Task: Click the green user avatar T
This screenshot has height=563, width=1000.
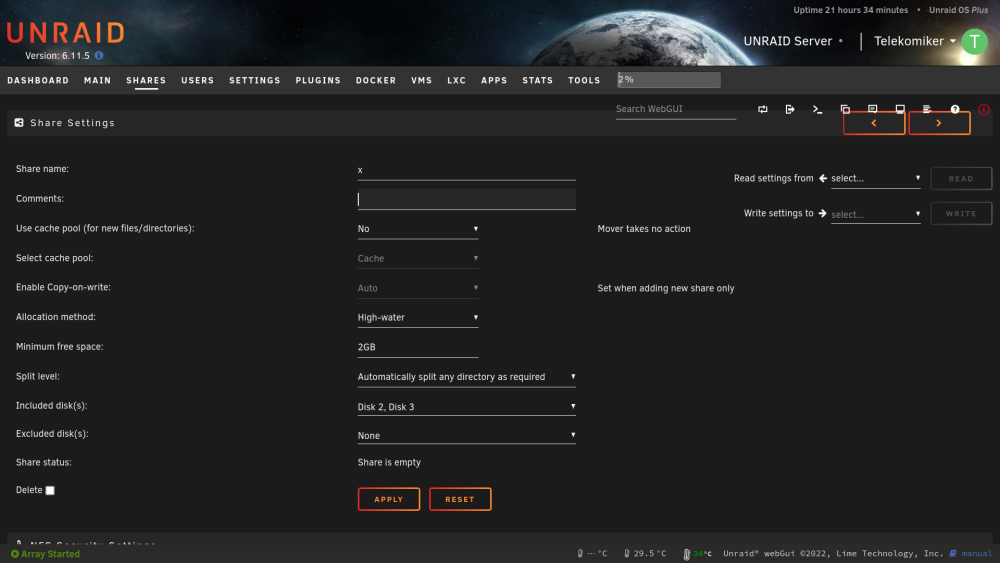Action: click(974, 41)
